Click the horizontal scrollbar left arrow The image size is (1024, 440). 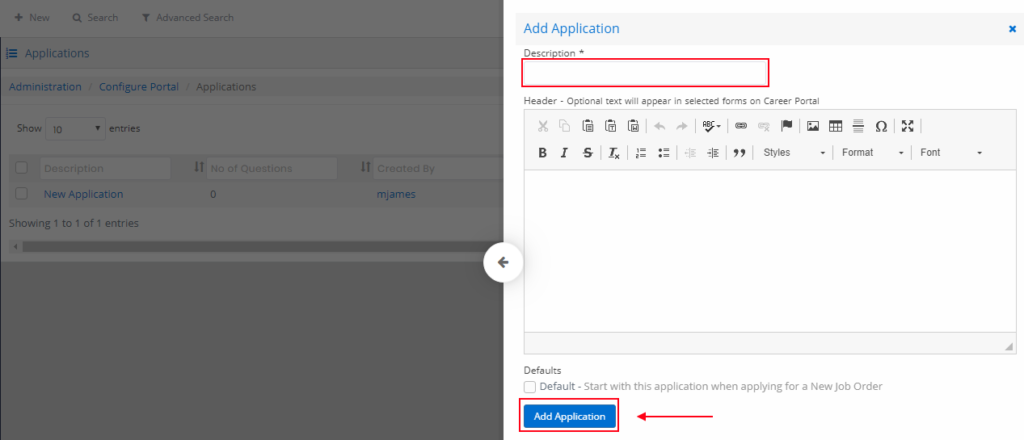16,247
